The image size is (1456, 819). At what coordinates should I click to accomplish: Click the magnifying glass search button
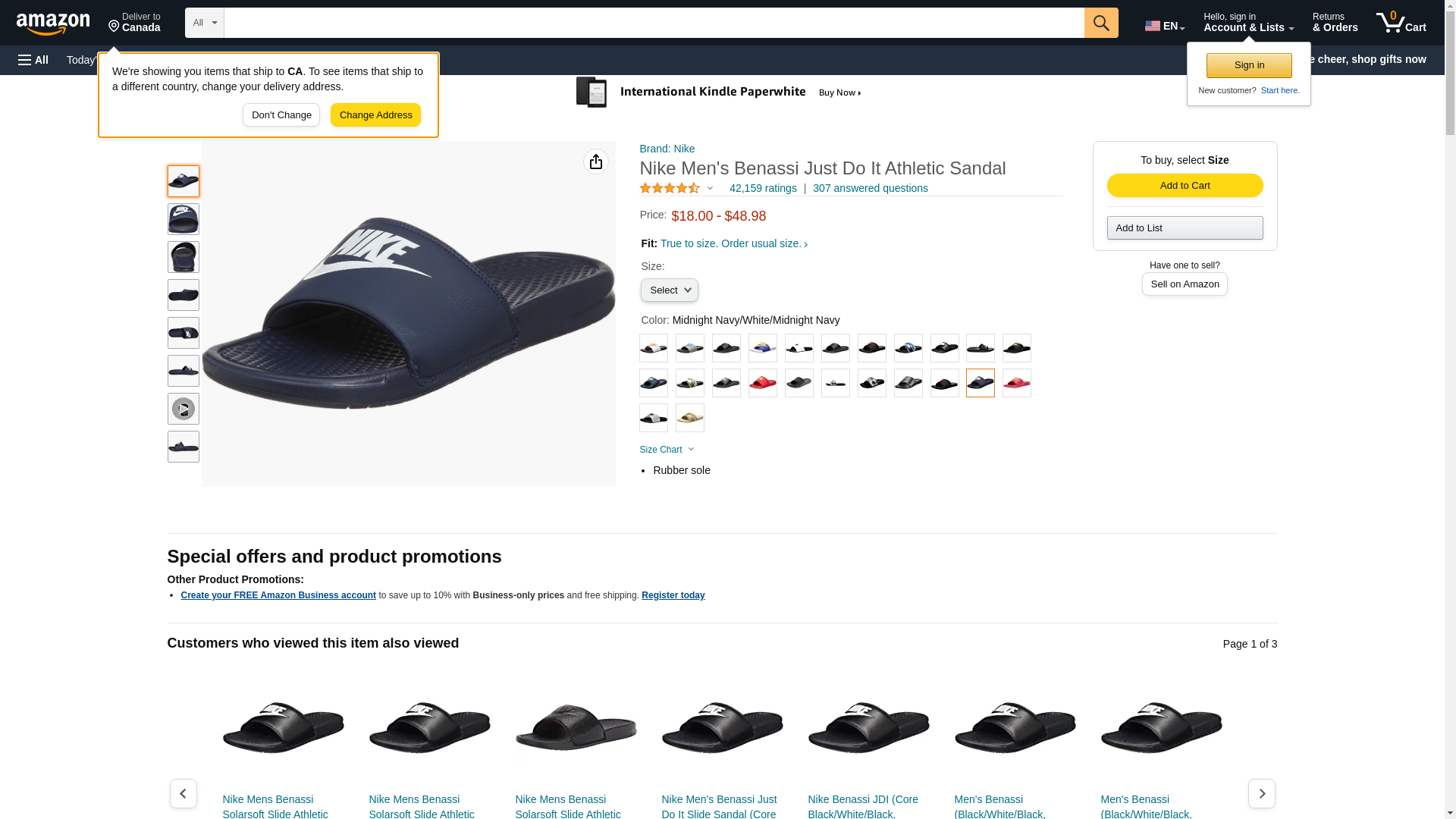[x=1100, y=23]
